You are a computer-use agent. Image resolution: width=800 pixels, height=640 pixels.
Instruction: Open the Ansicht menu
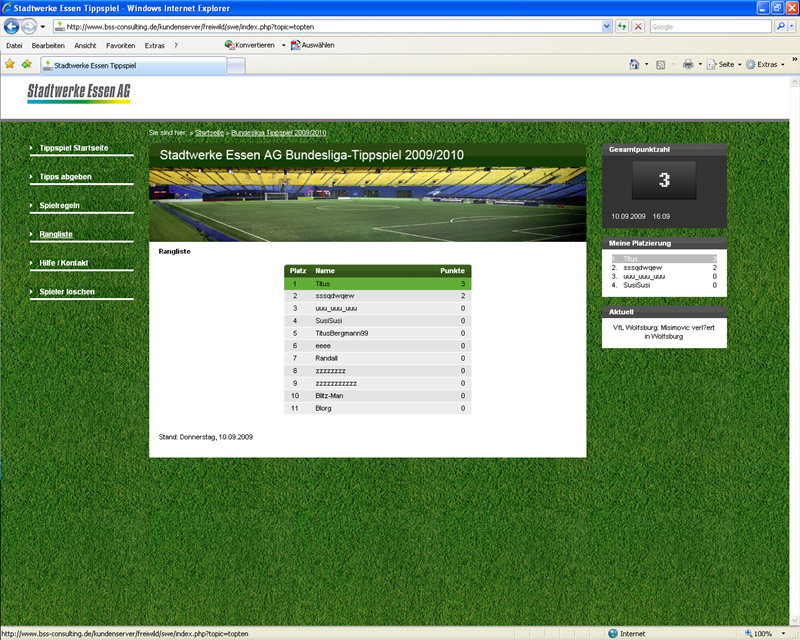(85, 45)
